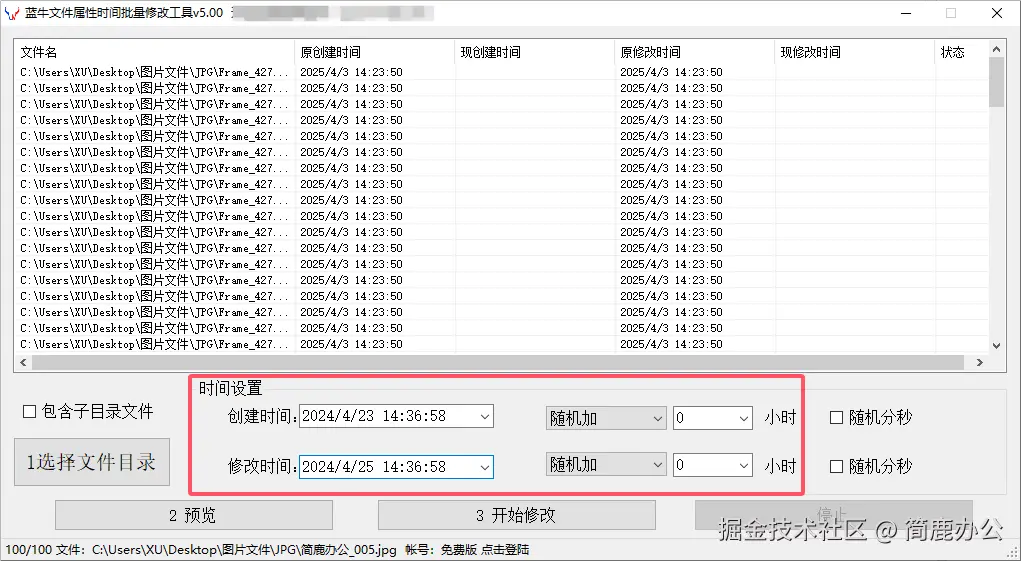Click the 原修改时间 column header
The image size is (1021, 561).
(x=695, y=53)
